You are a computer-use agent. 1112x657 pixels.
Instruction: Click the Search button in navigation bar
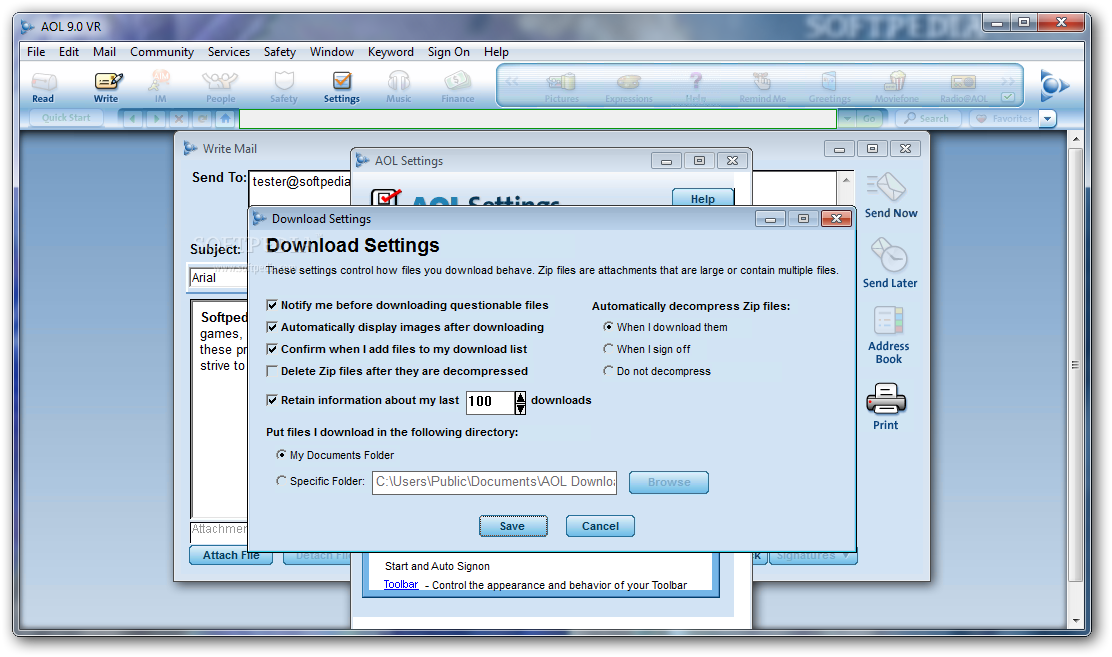tap(928, 118)
